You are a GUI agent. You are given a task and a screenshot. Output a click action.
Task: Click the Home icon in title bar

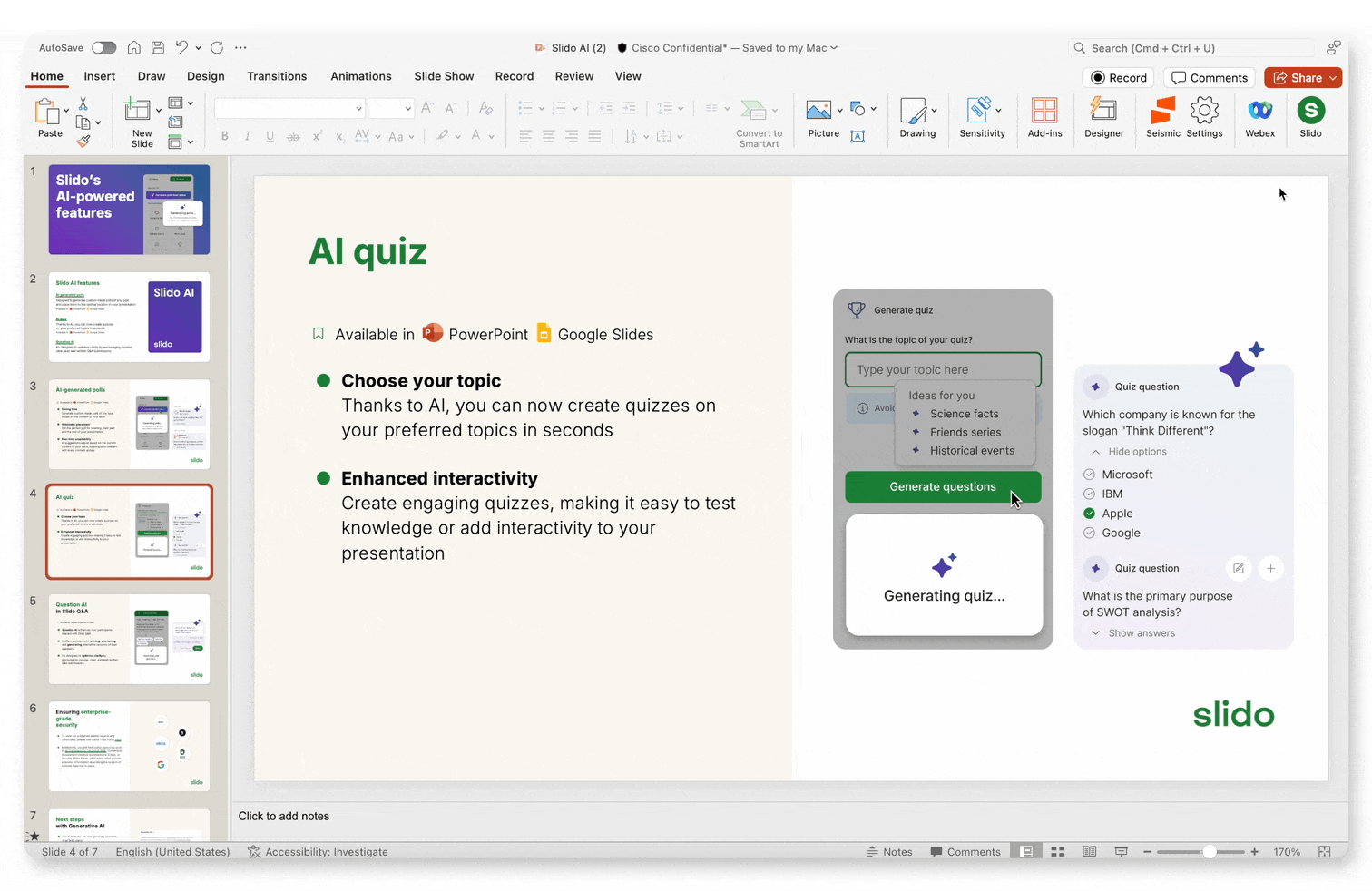click(x=133, y=47)
